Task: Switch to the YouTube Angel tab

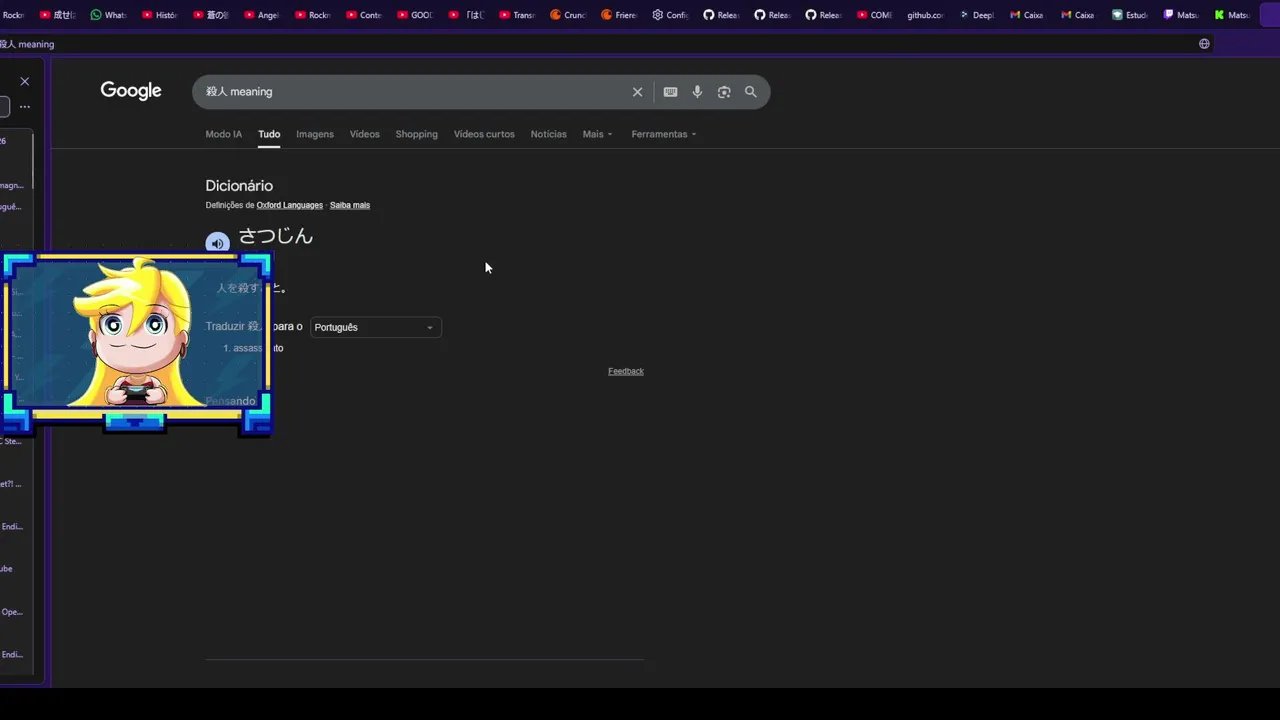Action: click(x=261, y=15)
